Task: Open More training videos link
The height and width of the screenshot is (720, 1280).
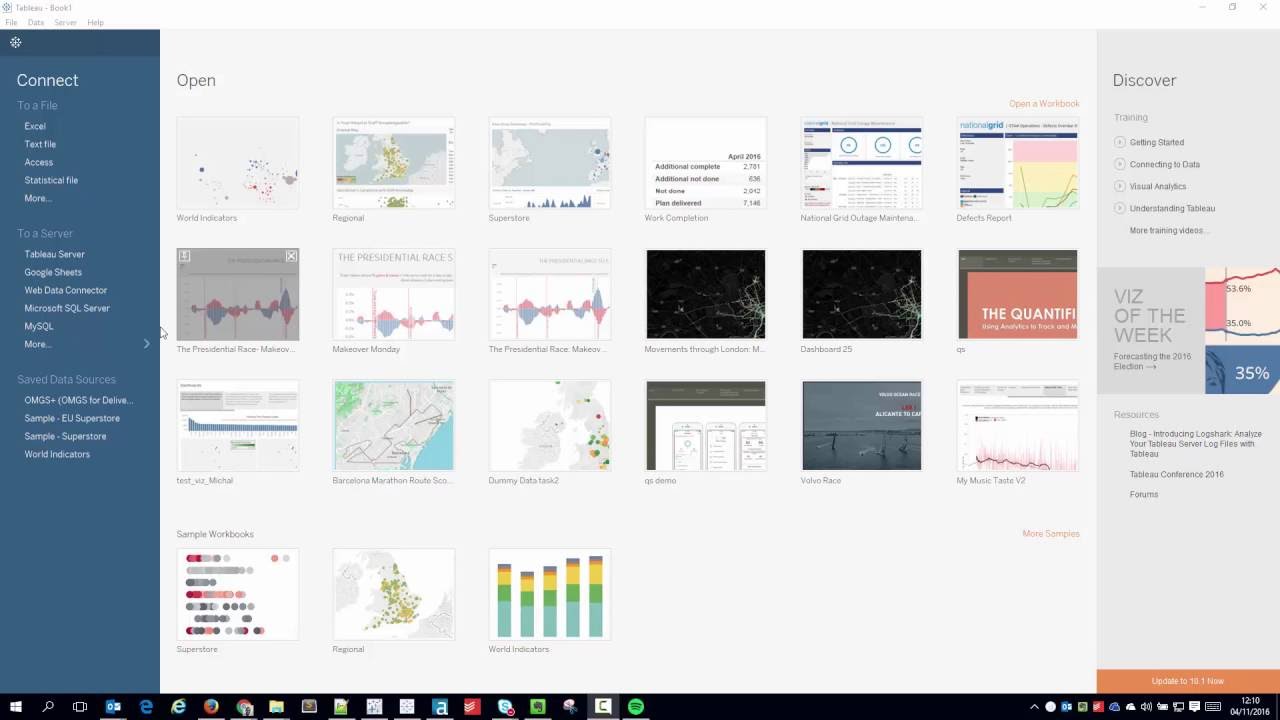Action: tap(1169, 230)
